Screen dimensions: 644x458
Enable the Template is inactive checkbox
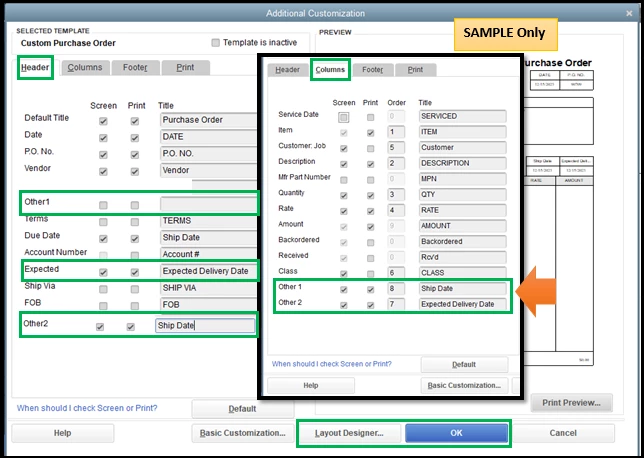[215, 43]
